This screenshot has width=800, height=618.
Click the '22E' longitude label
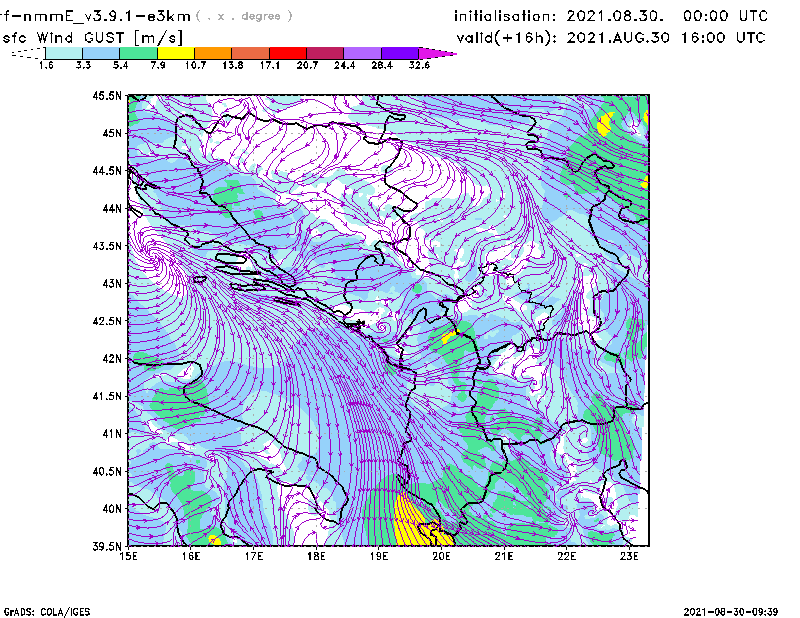[567, 556]
